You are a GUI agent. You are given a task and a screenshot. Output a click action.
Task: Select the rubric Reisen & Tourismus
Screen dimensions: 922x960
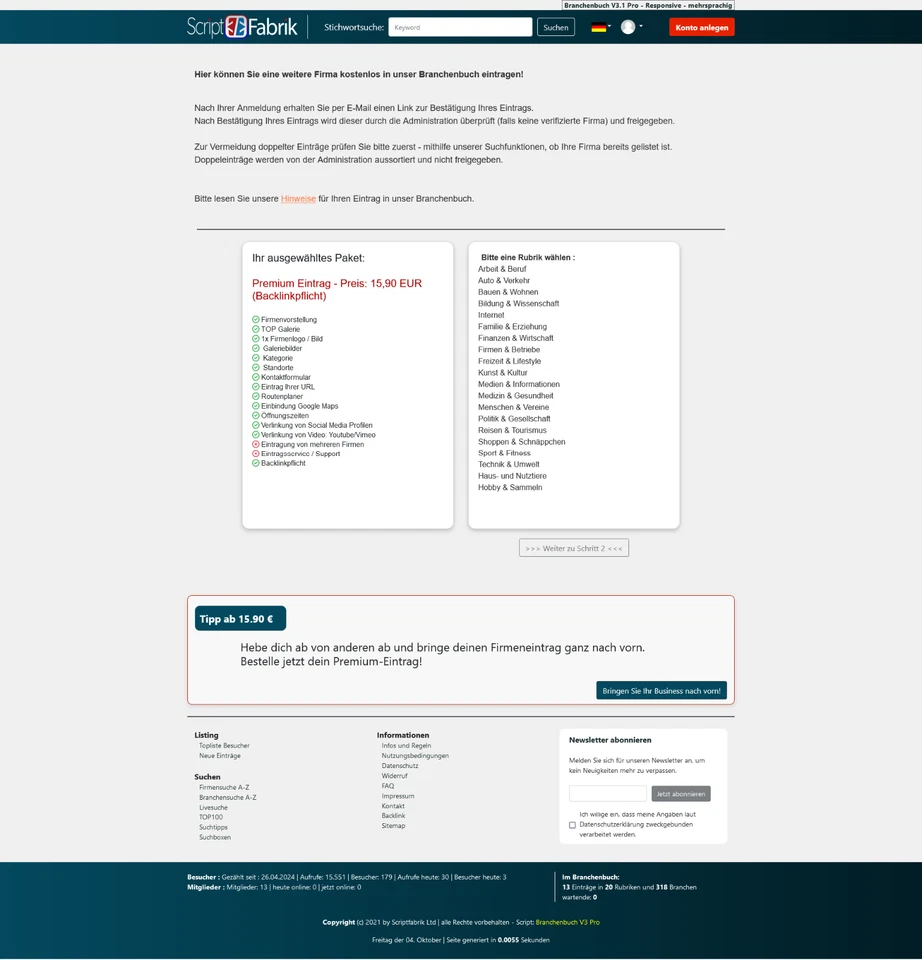(x=514, y=430)
